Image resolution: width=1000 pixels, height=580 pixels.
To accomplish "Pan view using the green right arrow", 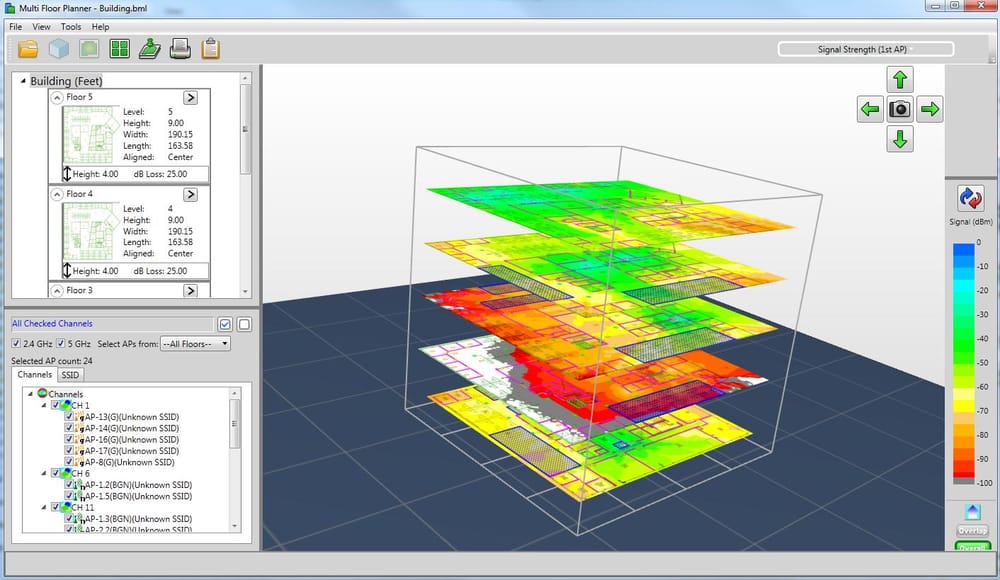I will click(930, 109).
